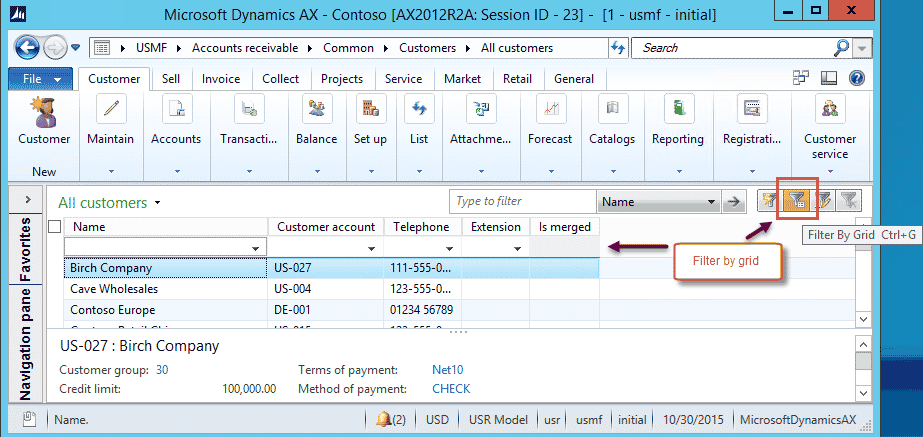This screenshot has height=437, width=923.
Task: Expand the Navigation pane chevron
Action: [27, 200]
